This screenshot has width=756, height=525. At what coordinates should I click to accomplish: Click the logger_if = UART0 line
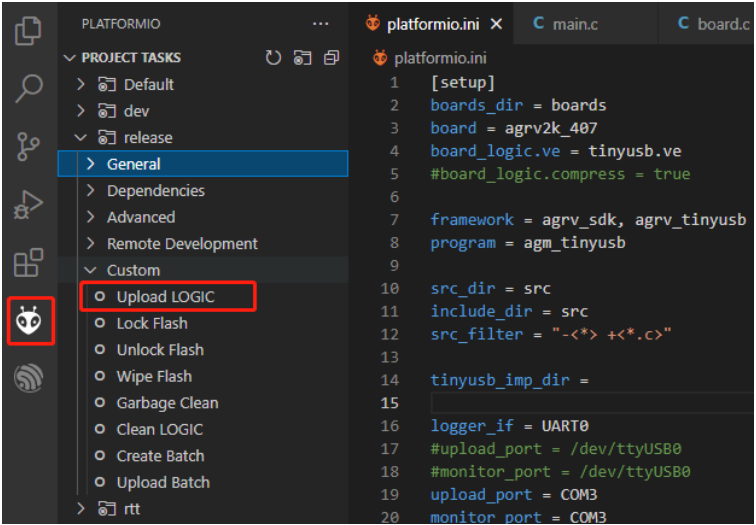[x=510, y=426]
